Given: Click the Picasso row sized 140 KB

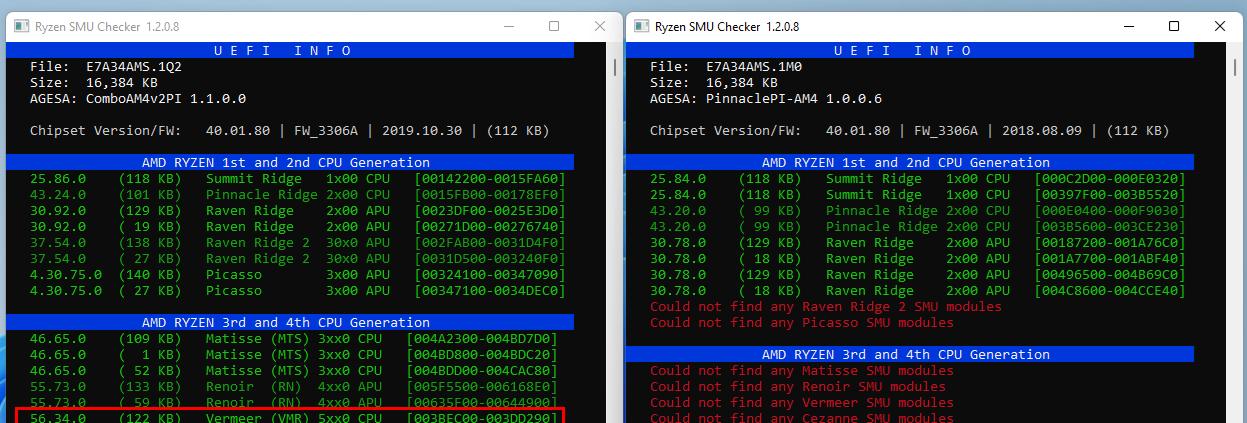Looking at the screenshot, I should [298, 275].
